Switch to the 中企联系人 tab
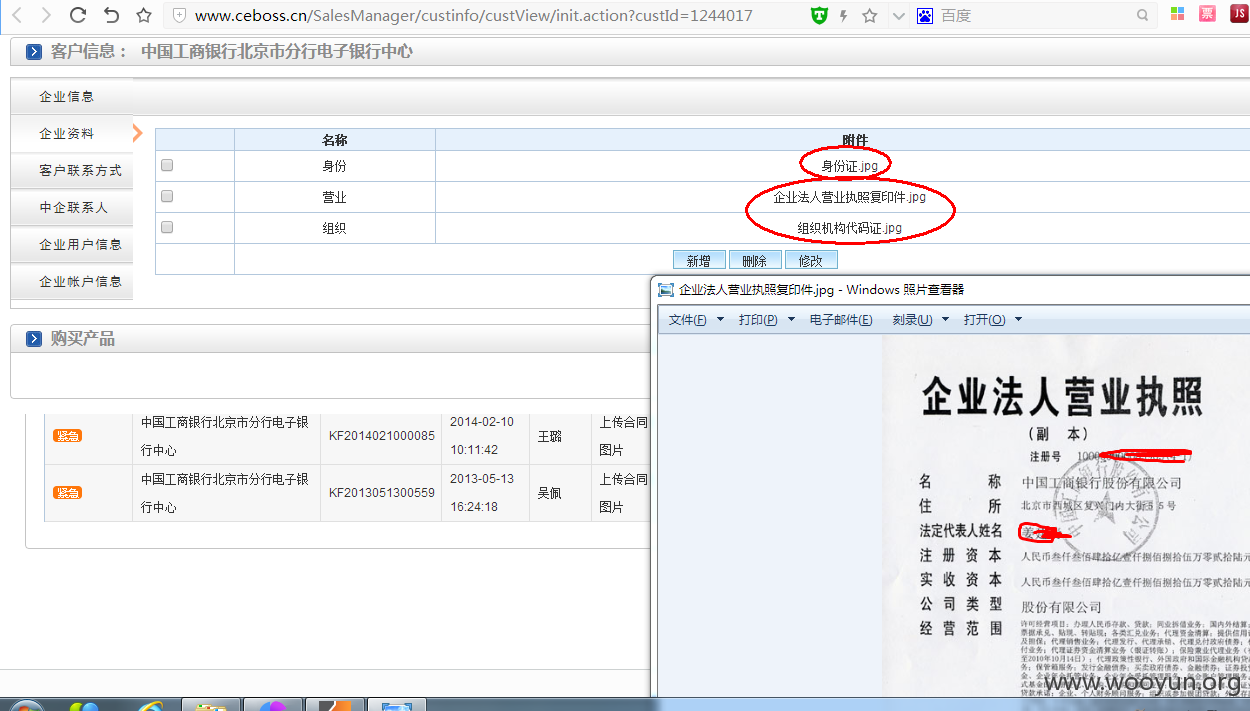This screenshot has height=711, width=1250. 71,208
